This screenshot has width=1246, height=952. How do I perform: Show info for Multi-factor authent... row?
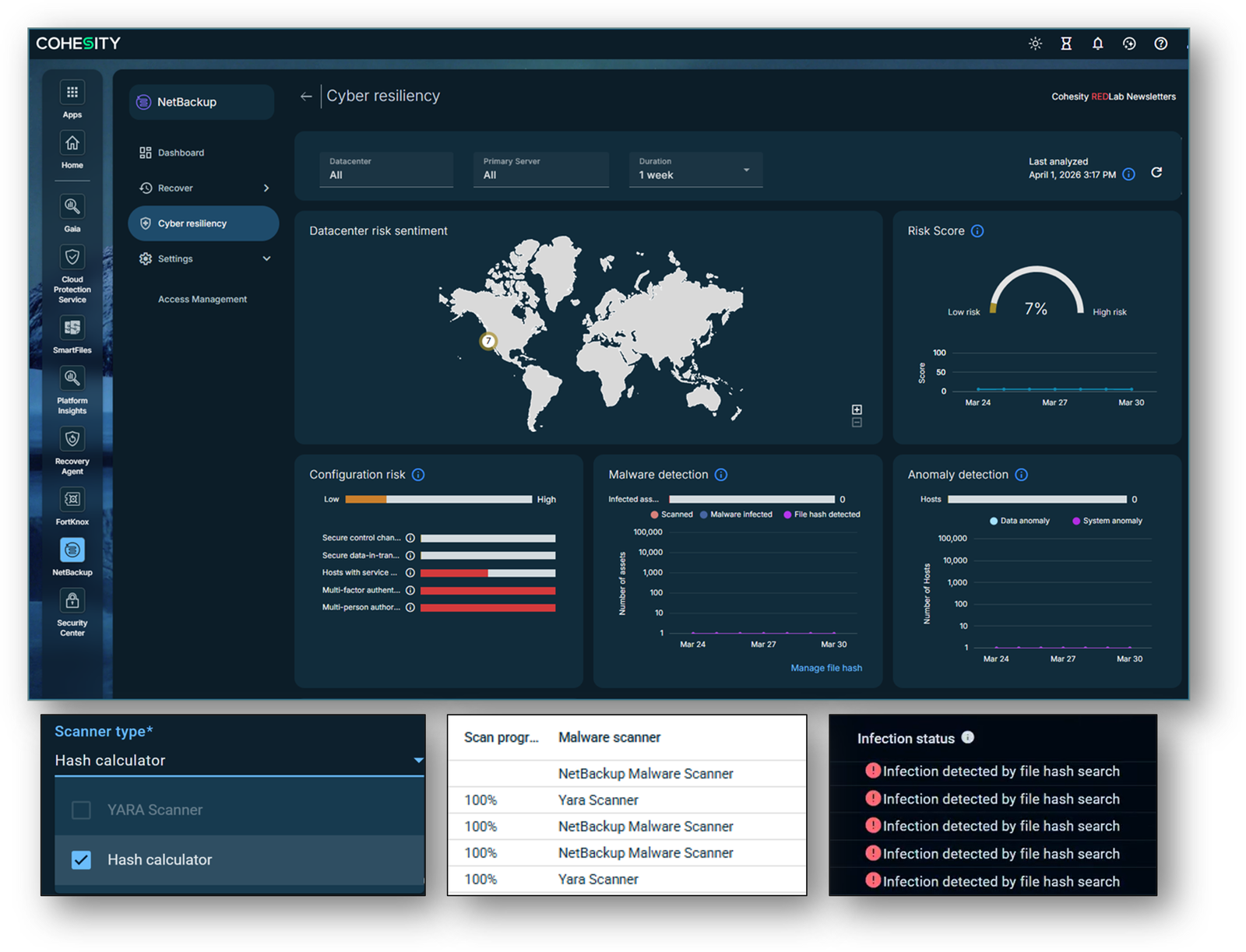pyautogui.click(x=410, y=590)
